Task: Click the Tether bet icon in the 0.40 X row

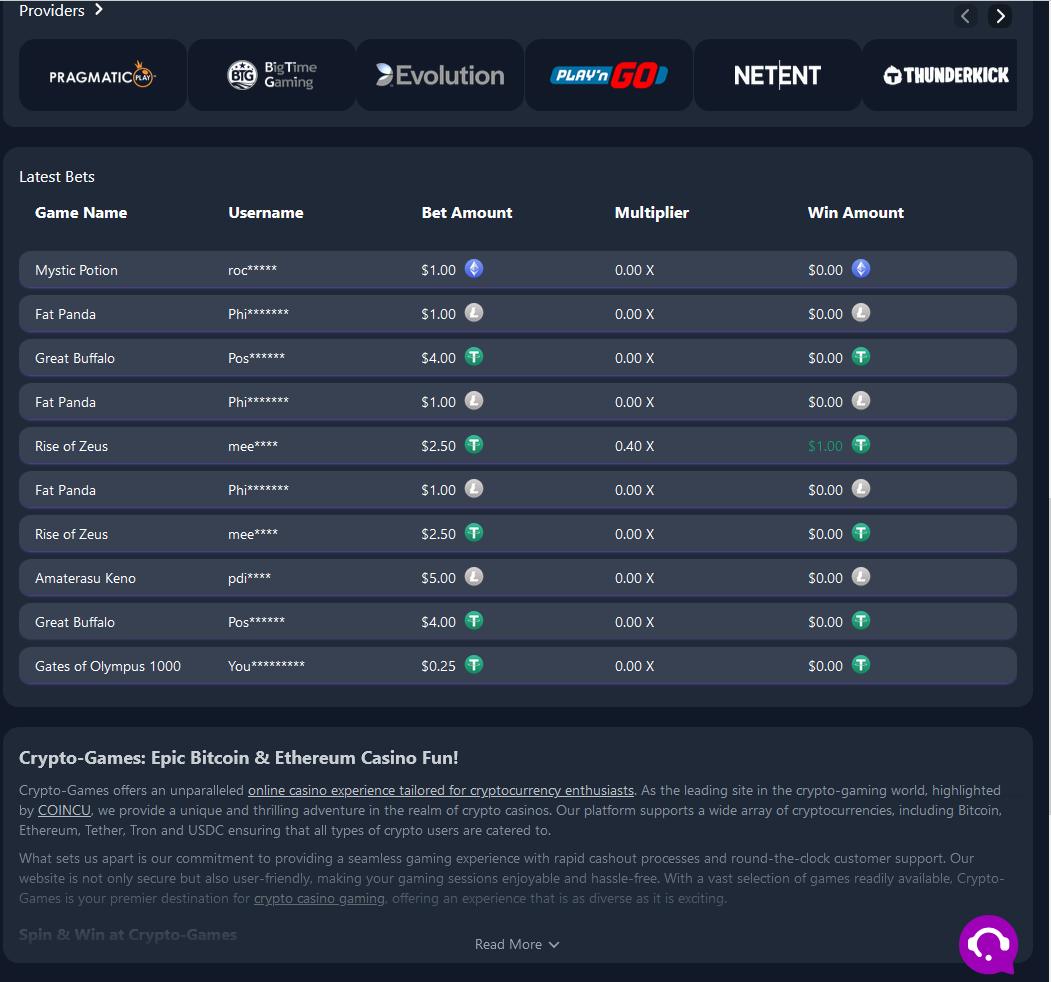Action: point(474,444)
